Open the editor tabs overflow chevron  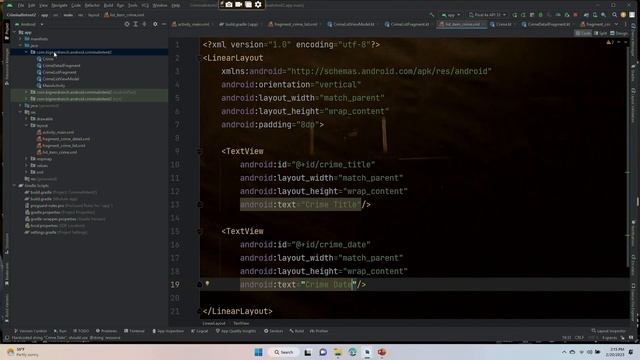(x=616, y=24)
